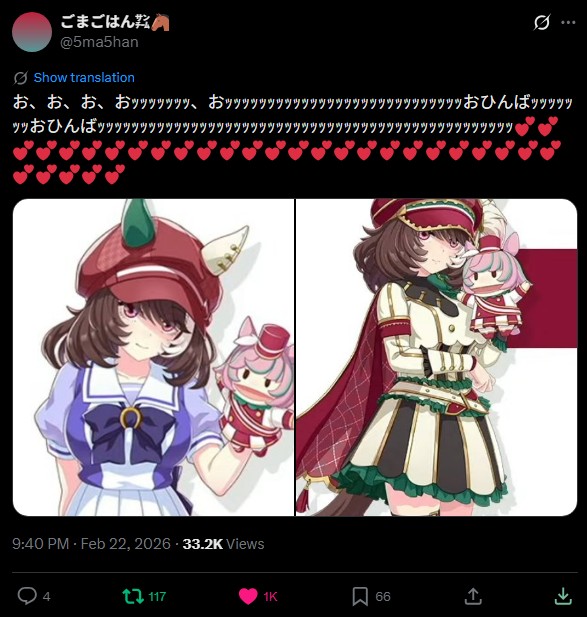Click the 117 reposts count
This screenshot has height=617, width=587.
(x=157, y=597)
